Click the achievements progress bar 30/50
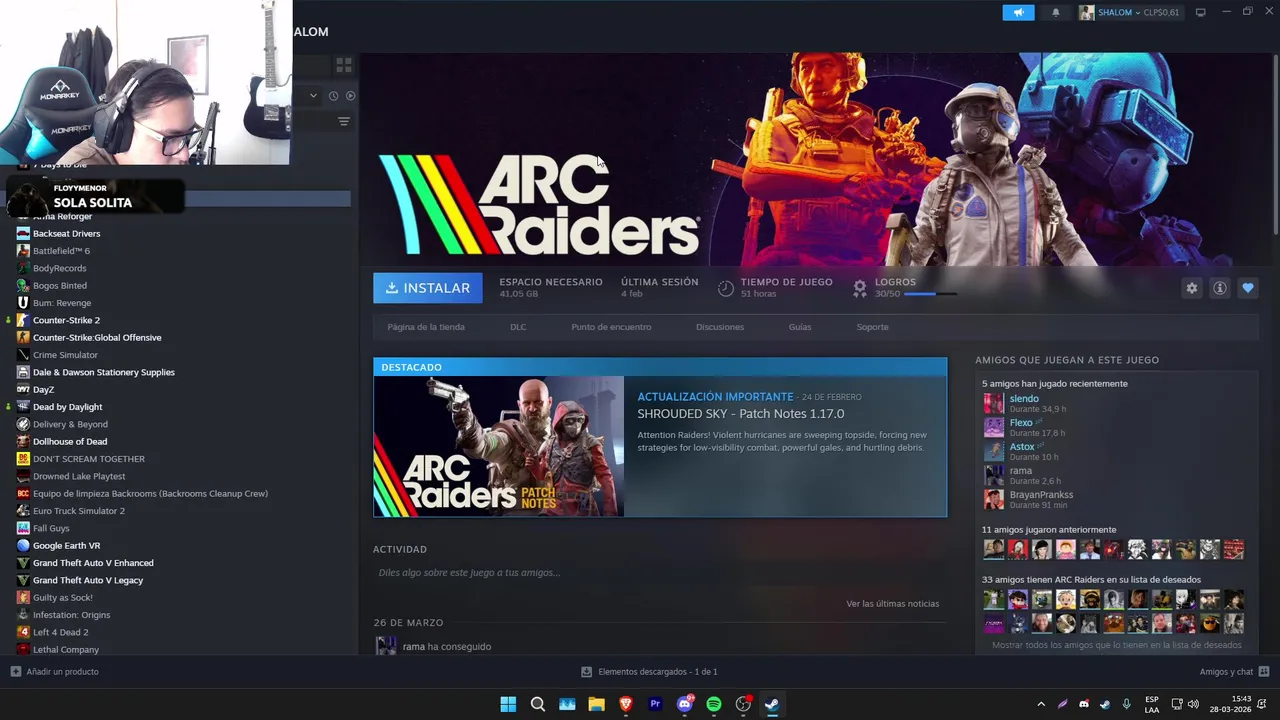The image size is (1280, 720). 930,294
